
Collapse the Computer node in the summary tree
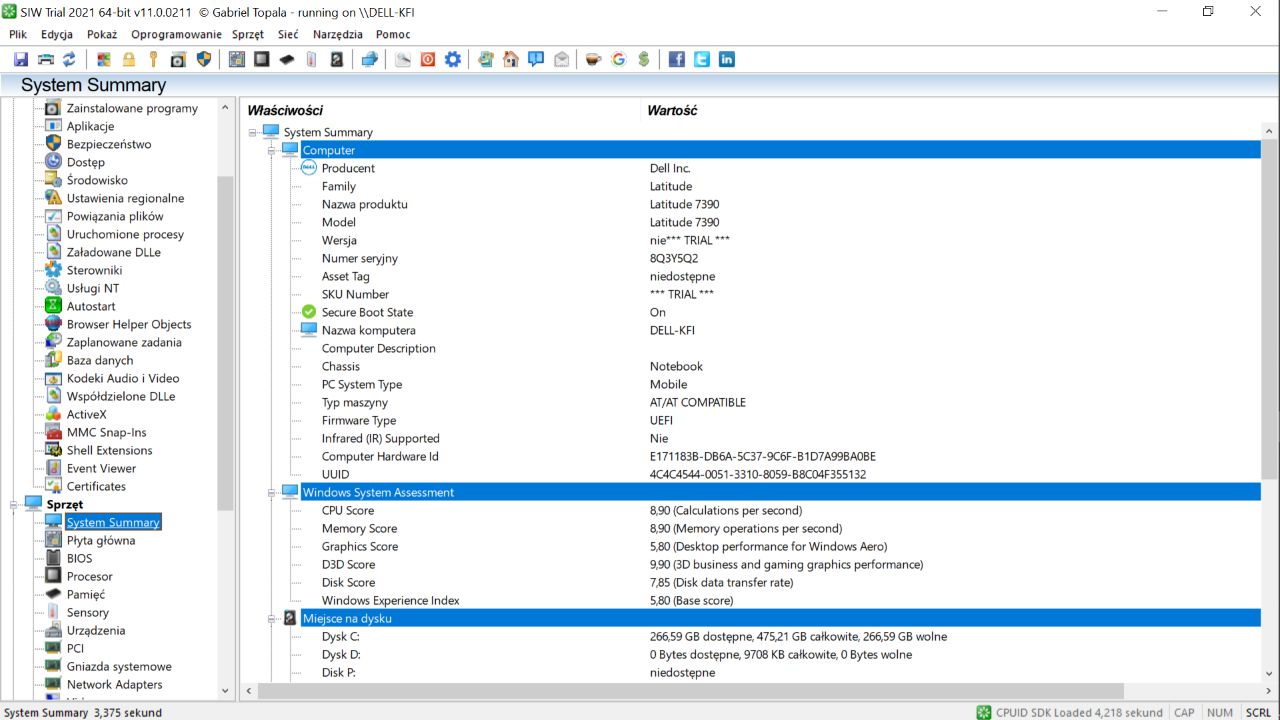click(271, 150)
